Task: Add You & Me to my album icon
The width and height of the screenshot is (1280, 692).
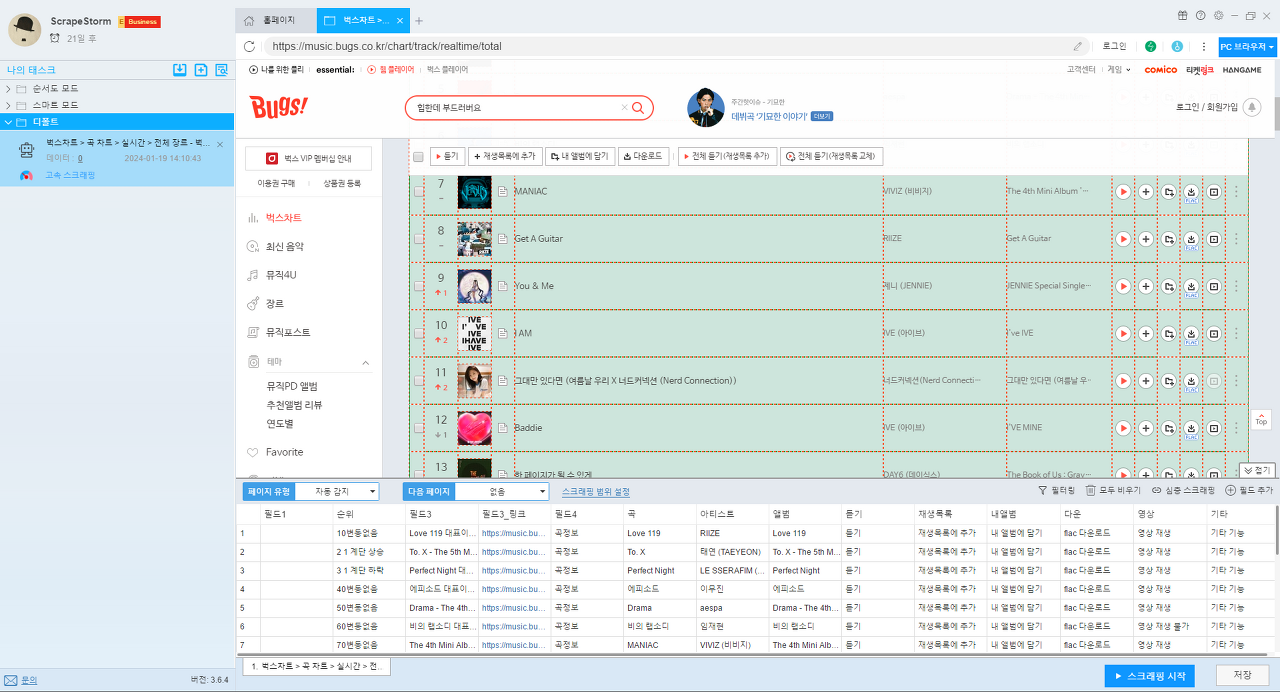Action: [x=1169, y=286]
